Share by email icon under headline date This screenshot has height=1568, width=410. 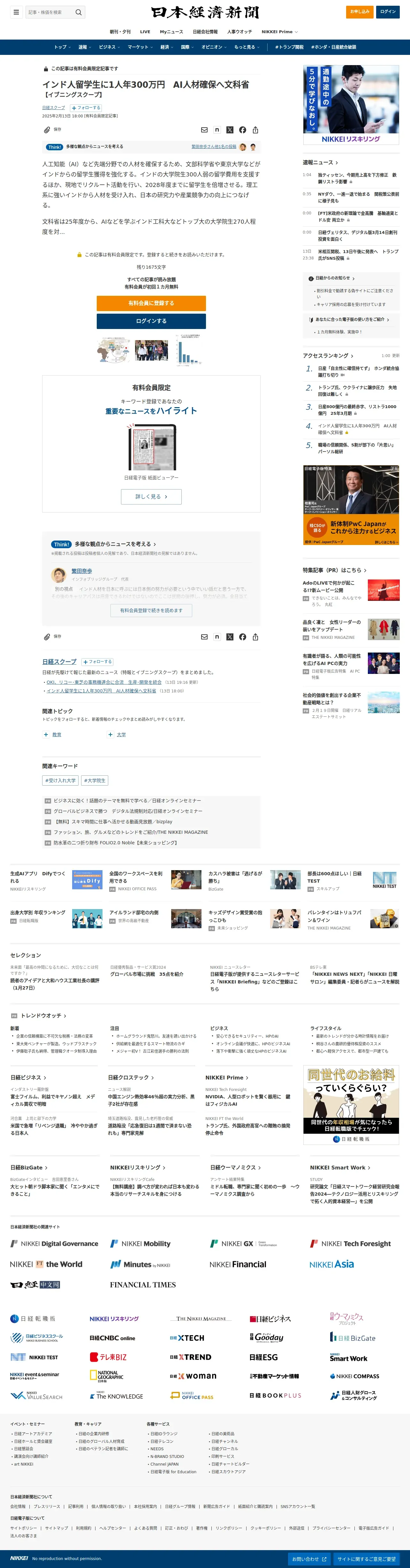click(x=204, y=130)
